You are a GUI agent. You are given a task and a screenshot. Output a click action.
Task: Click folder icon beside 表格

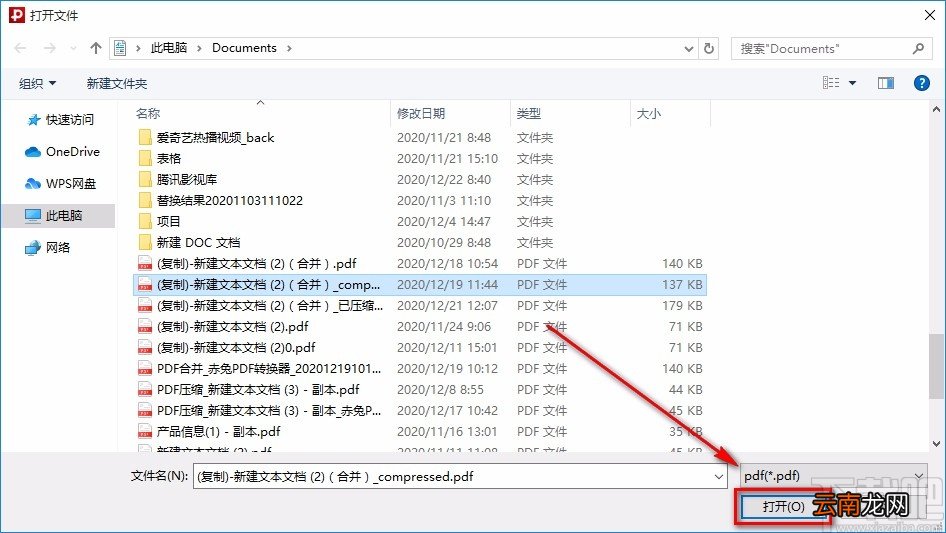tap(145, 158)
